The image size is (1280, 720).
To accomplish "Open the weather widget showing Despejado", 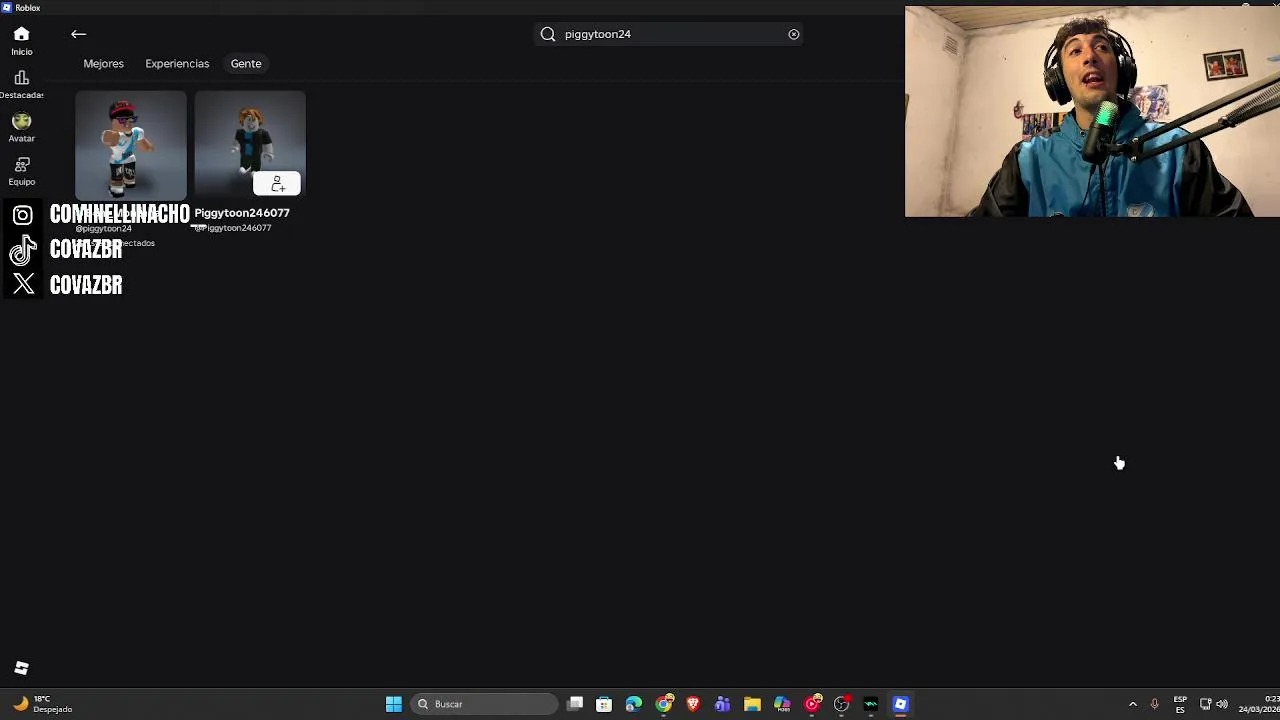I will coord(40,704).
